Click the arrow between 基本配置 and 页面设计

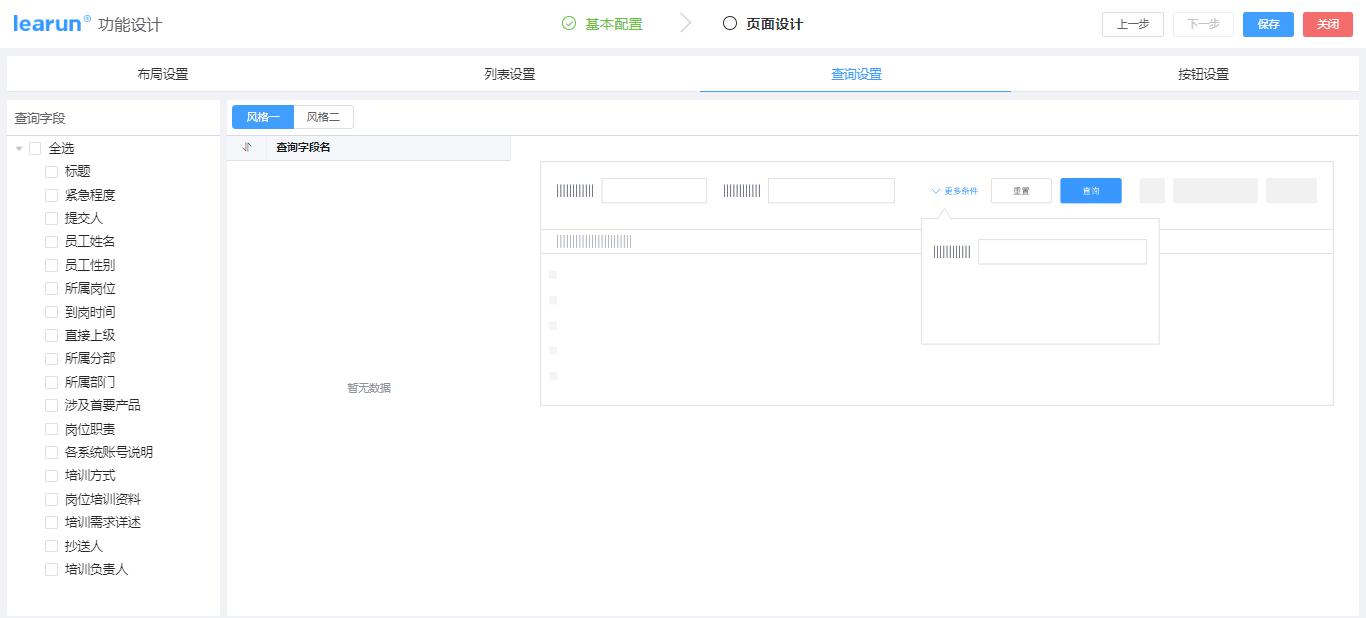[685, 23]
